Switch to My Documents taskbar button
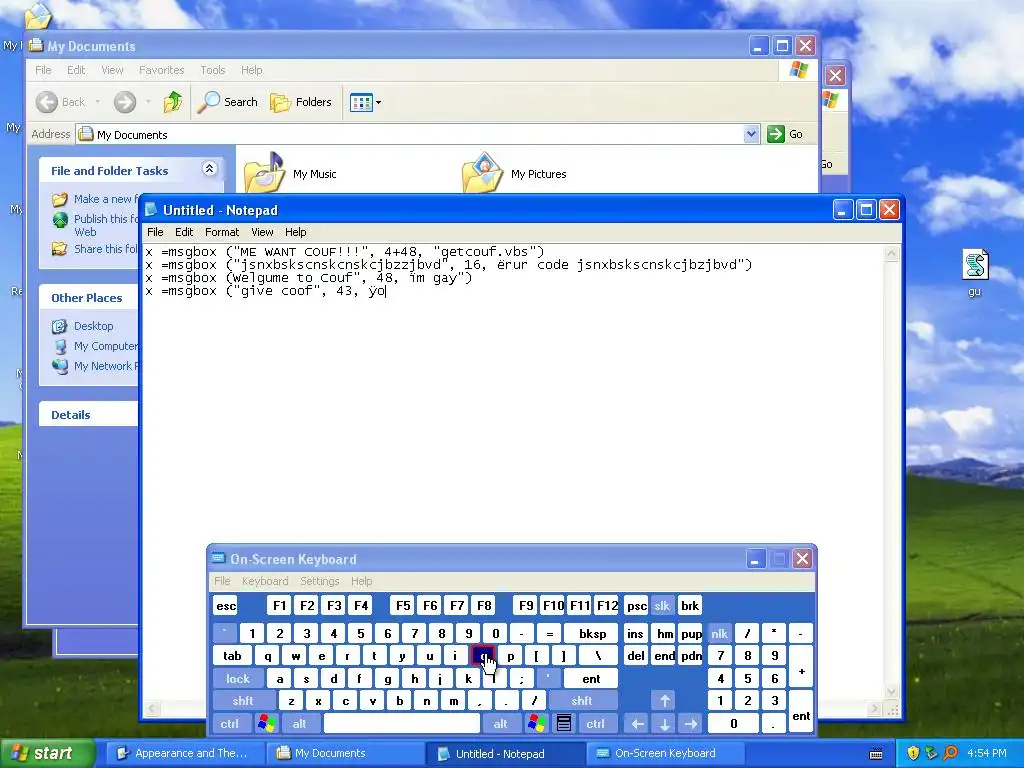1024x768 pixels. pos(343,753)
